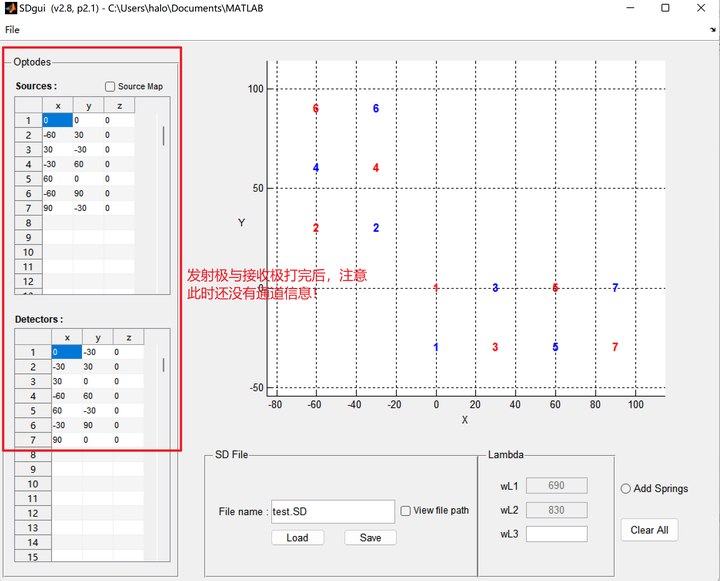Image resolution: width=720 pixels, height=581 pixels.
Task: Enable the Source Map checkbox
Action: [110, 86]
